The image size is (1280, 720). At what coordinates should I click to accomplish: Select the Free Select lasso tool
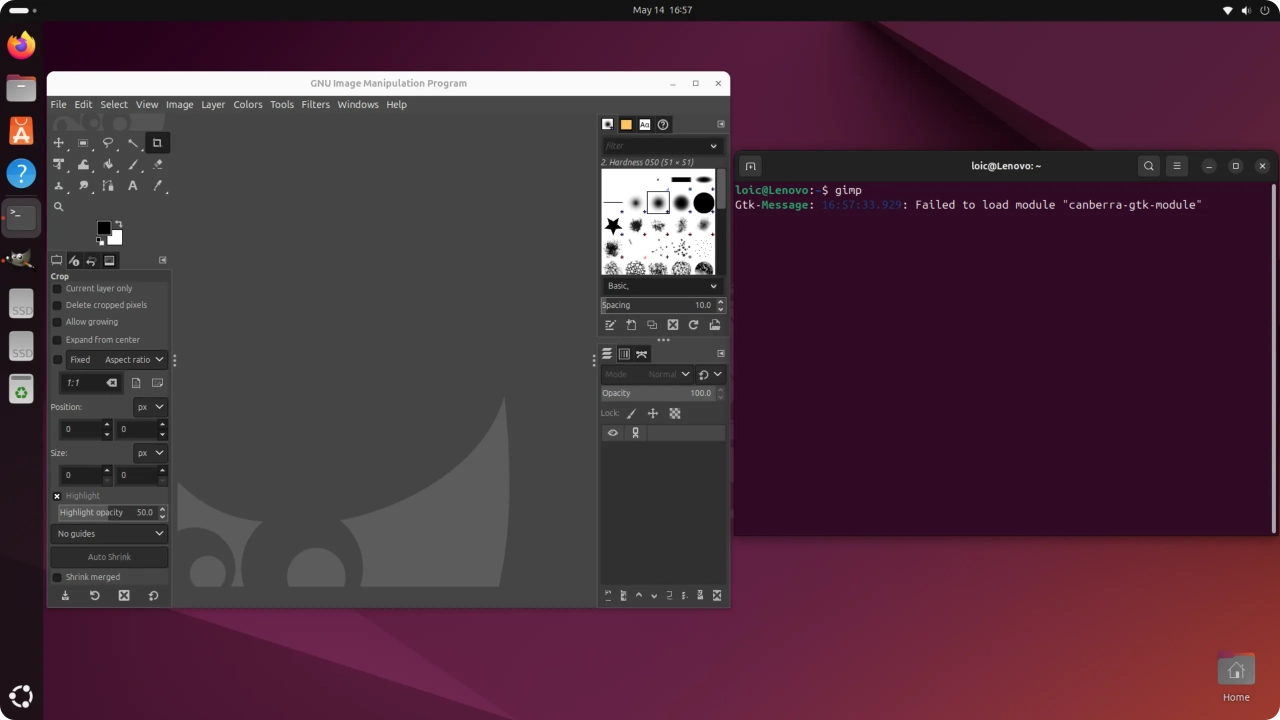(x=108, y=143)
